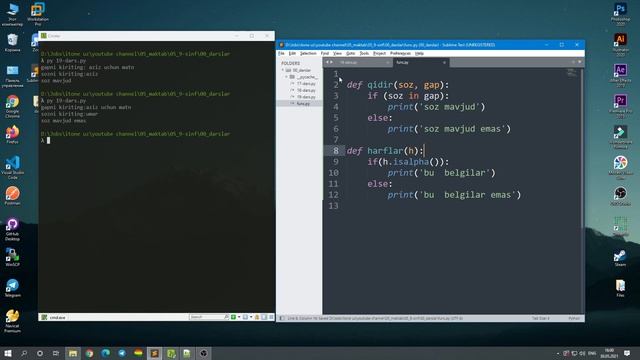Screen dimensions: 640x360
Task: Open the Steam desktop shortcut
Action: (620, 259)
